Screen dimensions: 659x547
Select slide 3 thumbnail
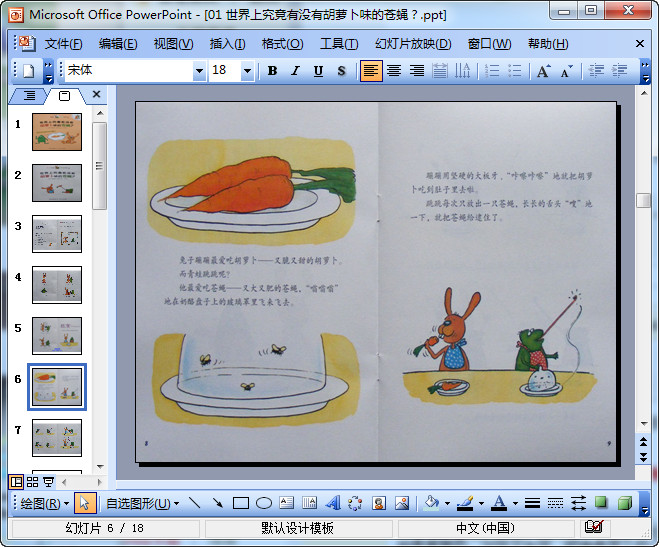57,234
